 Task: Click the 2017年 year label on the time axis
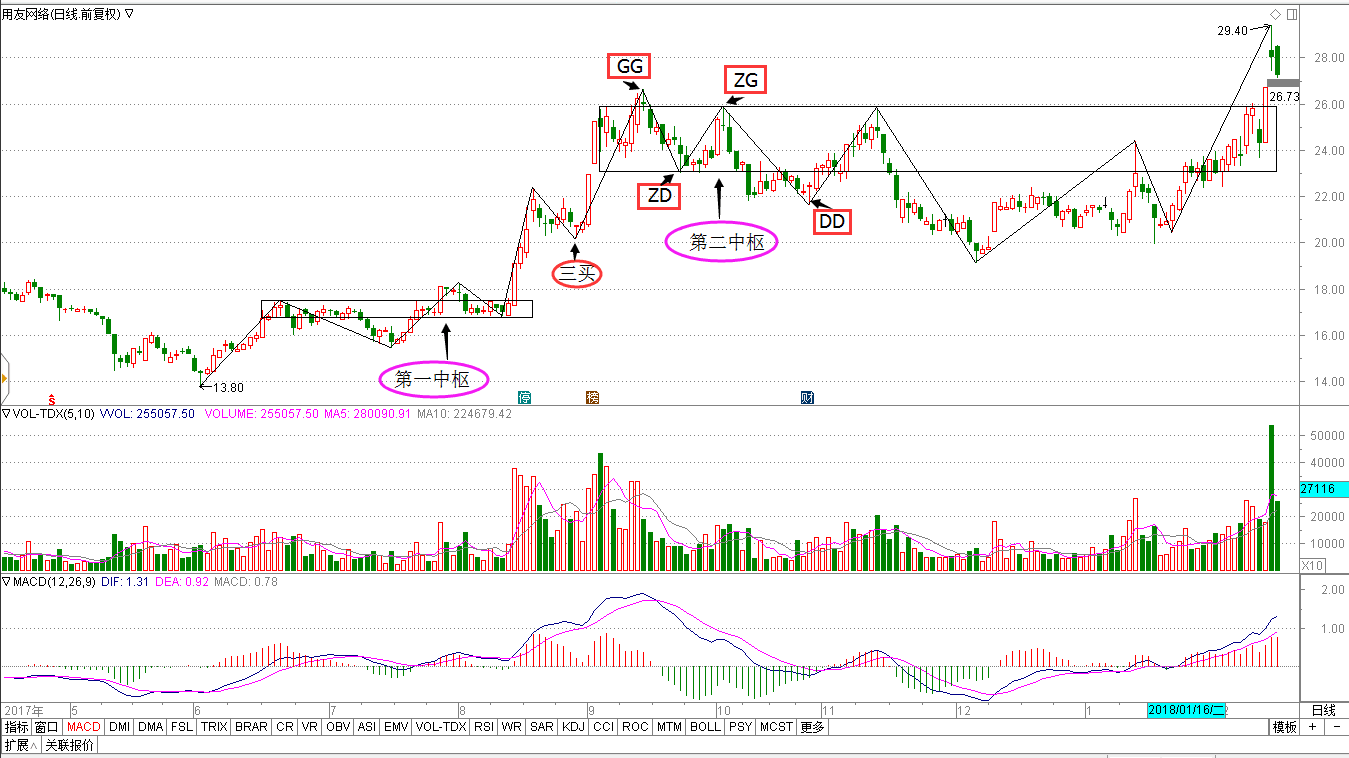(22, 710)
